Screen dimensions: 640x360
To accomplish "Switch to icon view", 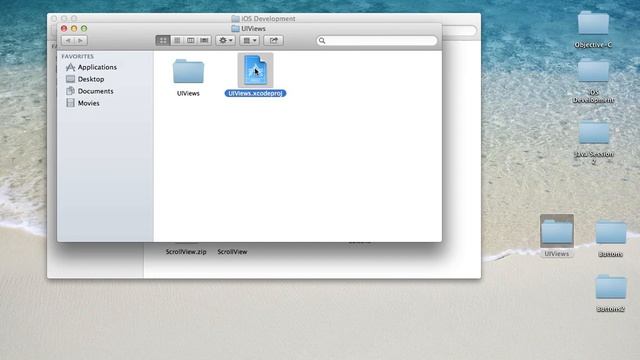I will tap(163, 40).
